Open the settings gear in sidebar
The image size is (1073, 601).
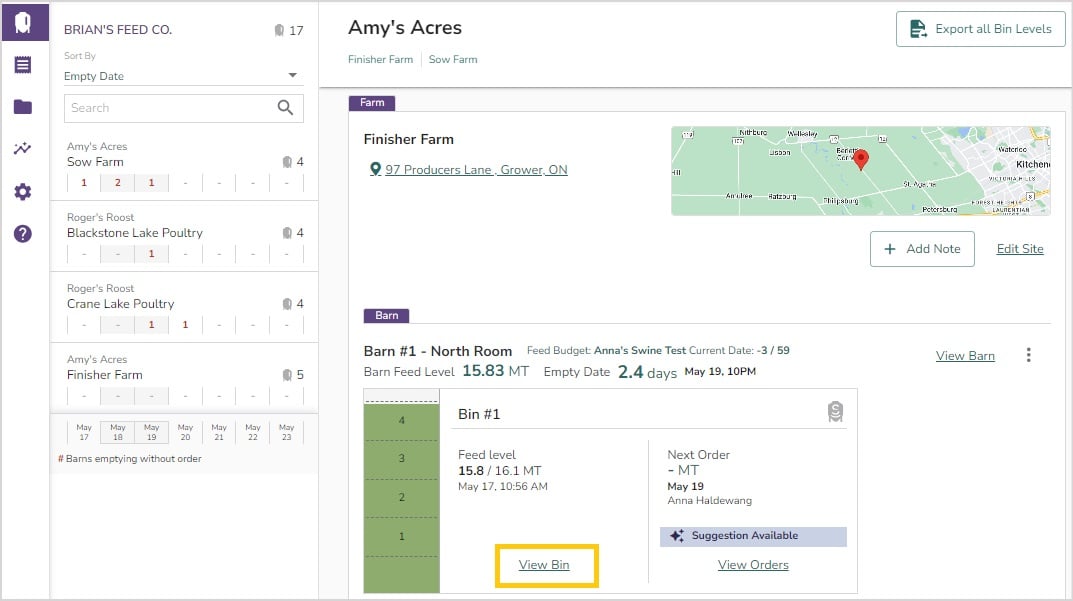coord(23,191)
